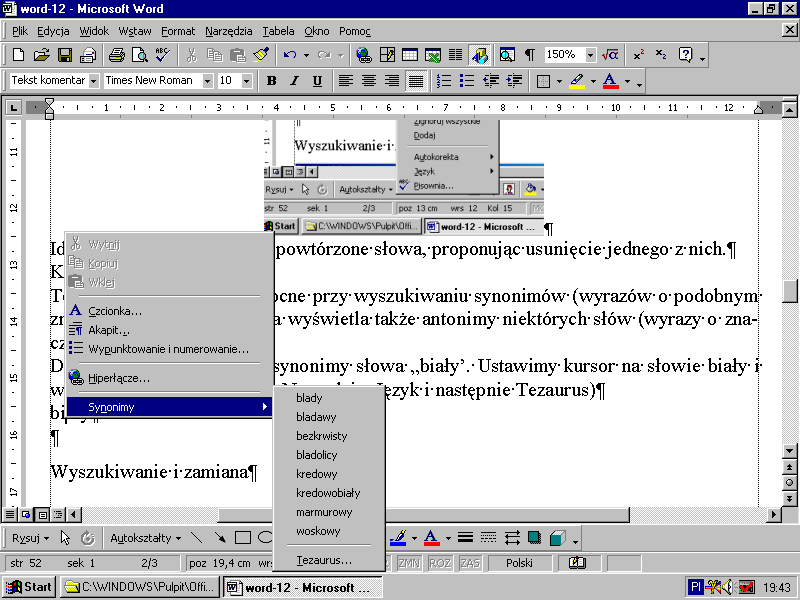Pick the synonym 'kredowy'

click(x=329, y=474)
